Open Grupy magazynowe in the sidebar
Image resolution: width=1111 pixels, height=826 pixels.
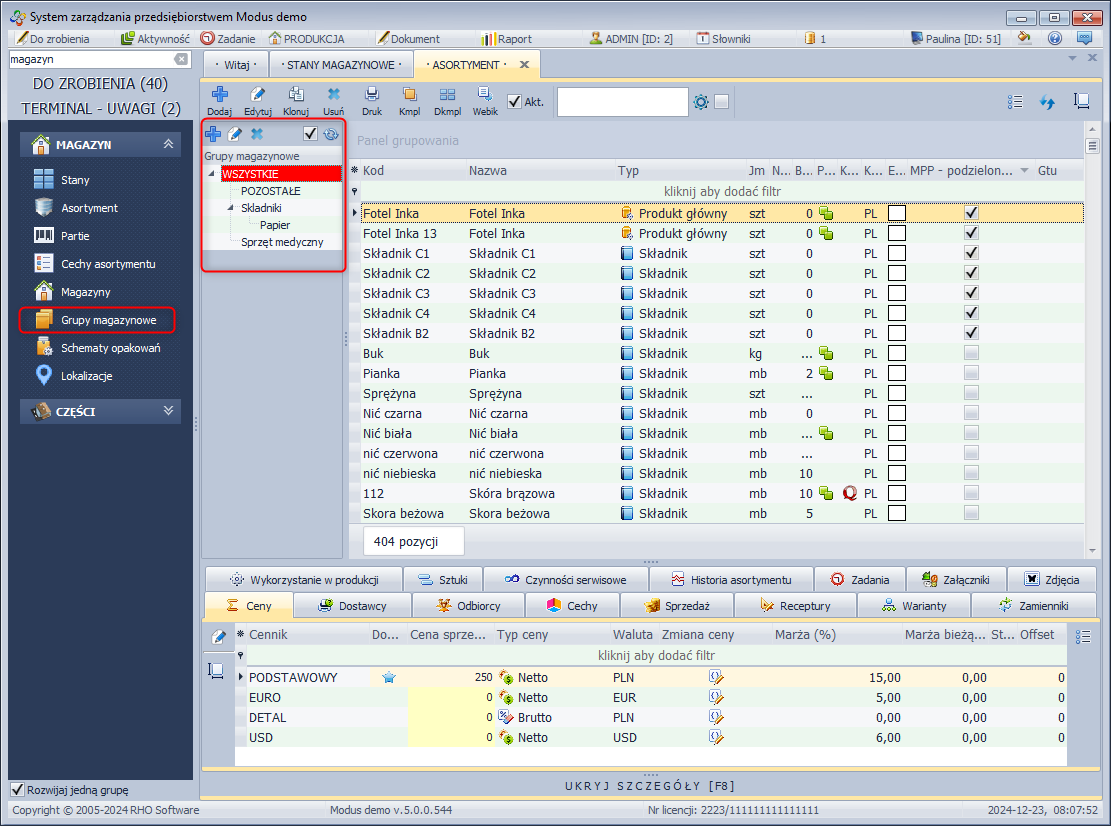108,320
